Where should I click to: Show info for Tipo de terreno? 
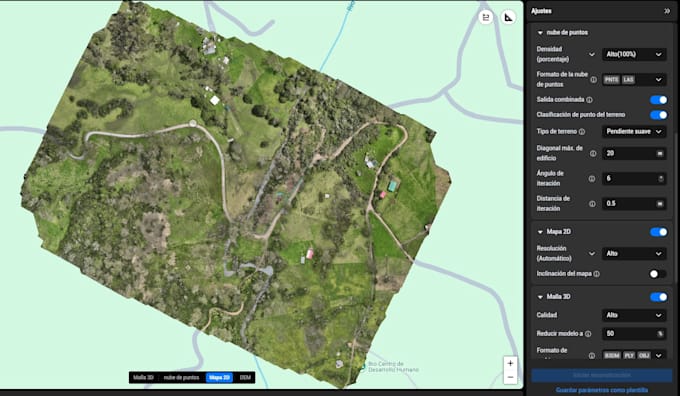point(582,131)
